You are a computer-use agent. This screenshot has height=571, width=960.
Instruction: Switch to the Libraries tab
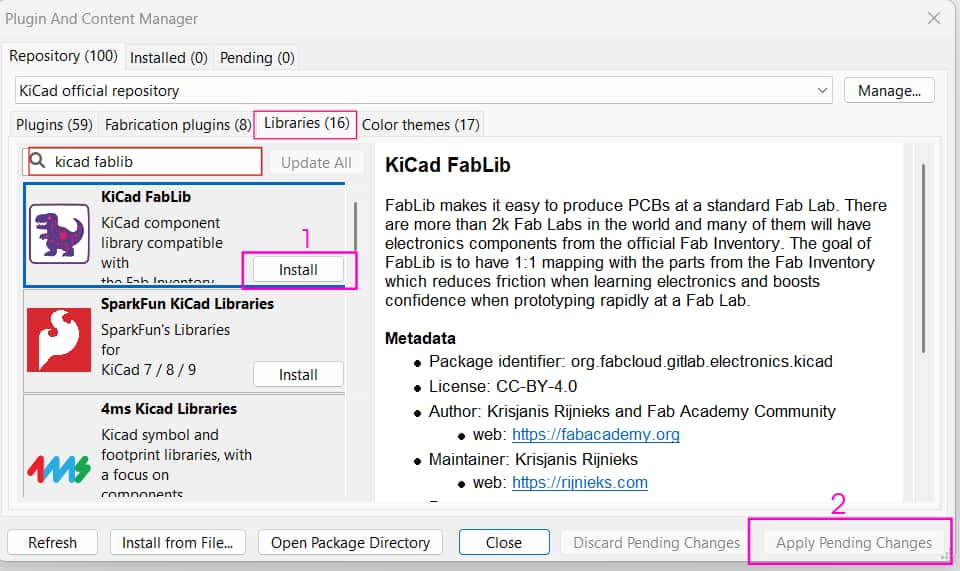306,123
